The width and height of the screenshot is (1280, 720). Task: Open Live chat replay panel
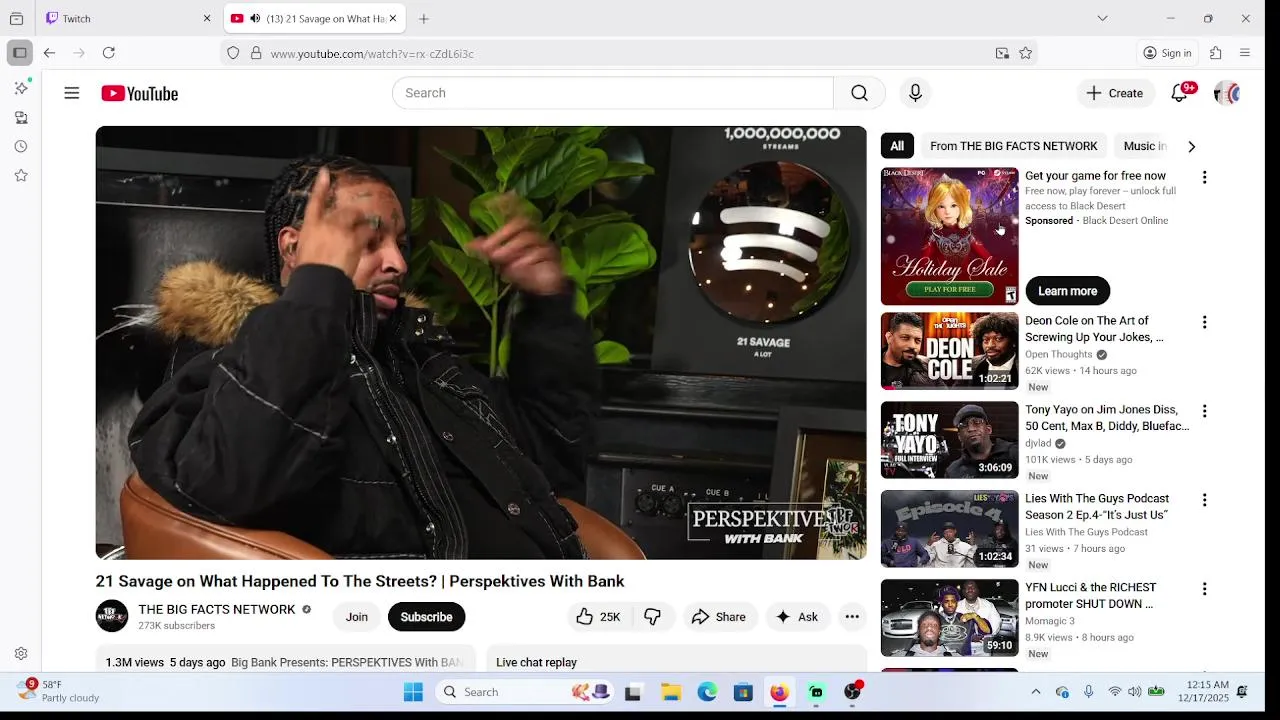coord(676,660)
